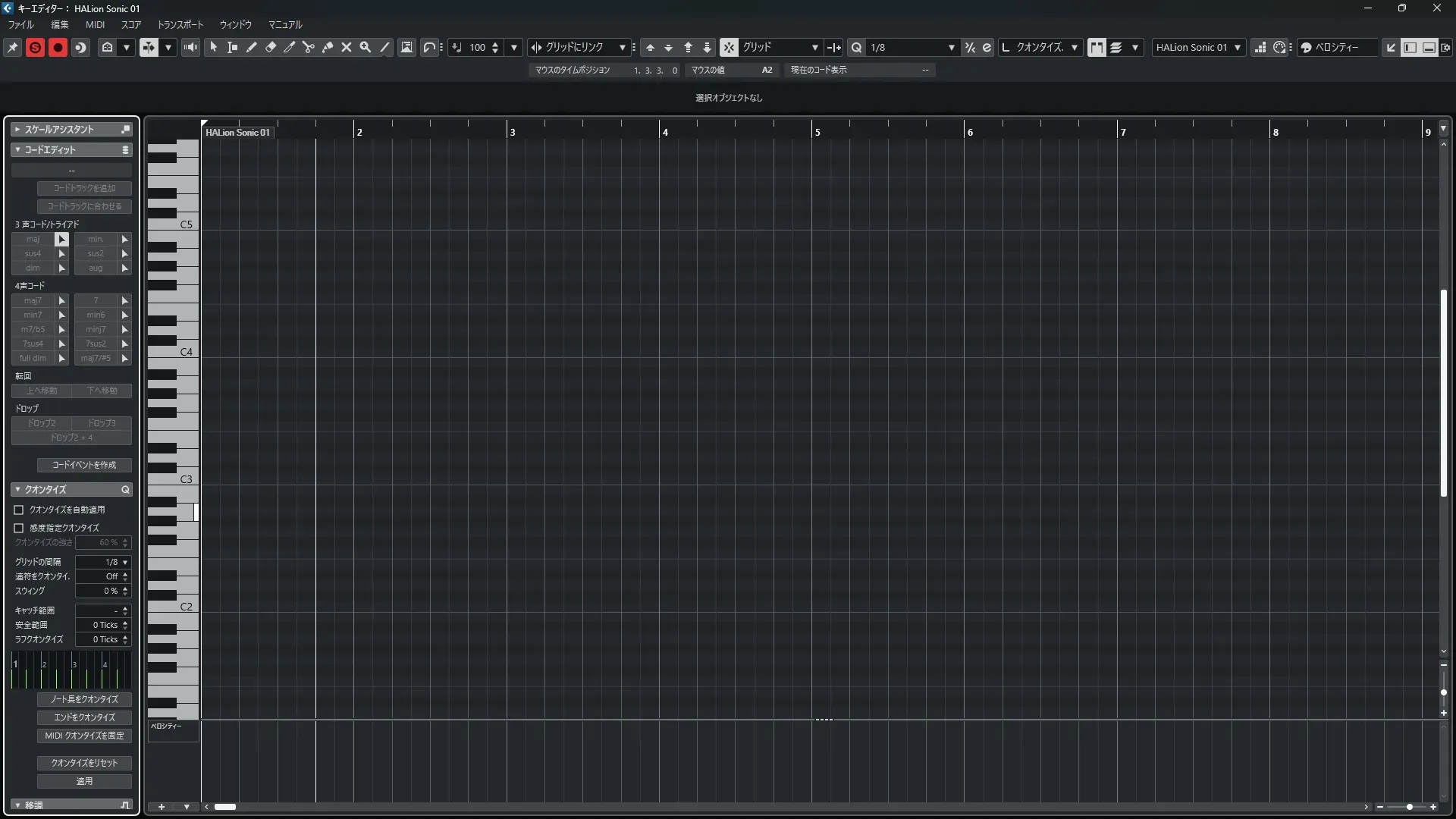The height and width of the screenshot is (819, 1456).
Task: Enable acoustic feedback speaker icon
Action: tap(191, 47)
